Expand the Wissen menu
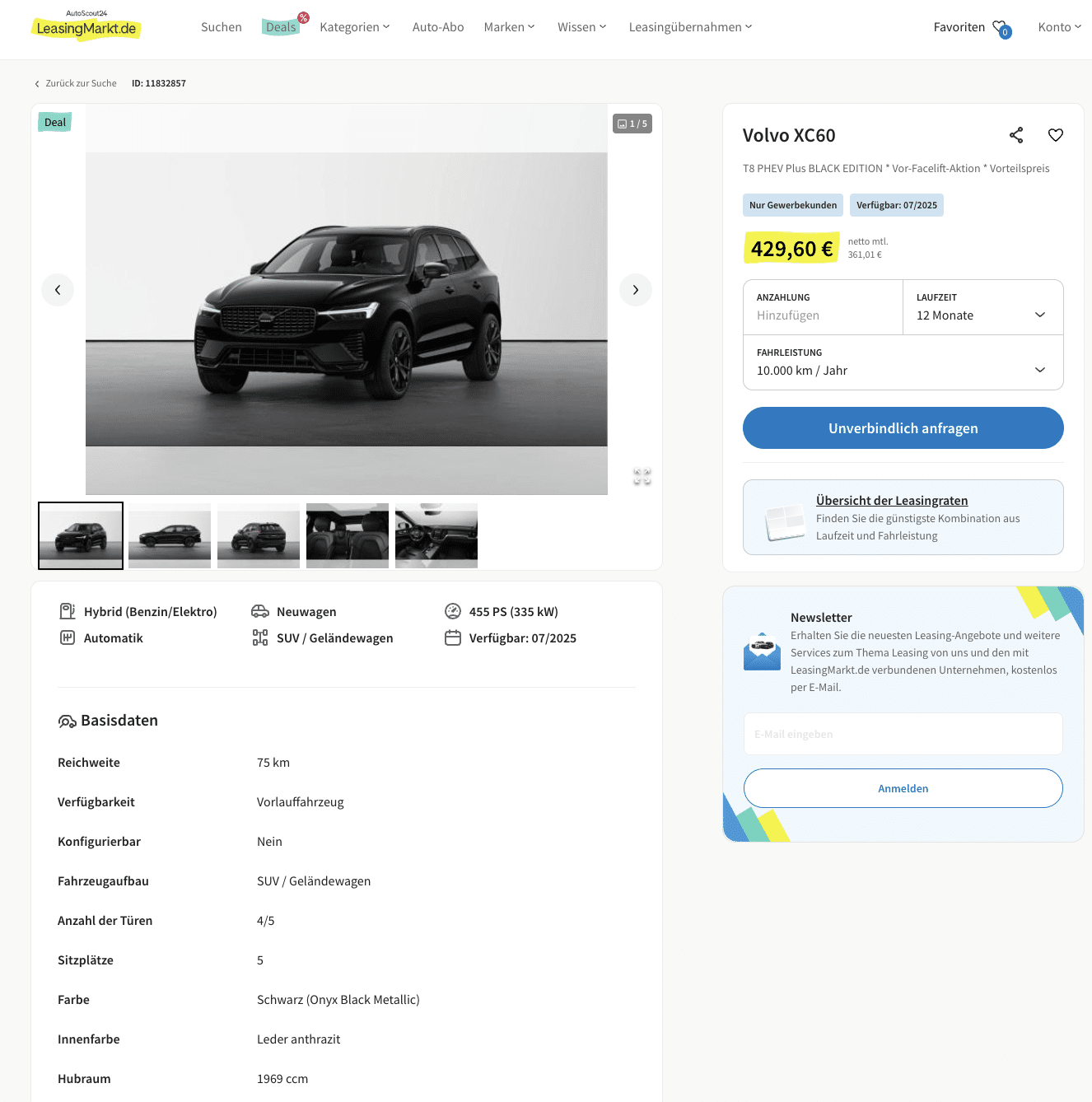1092x1102 pixels. pos(582,27)
